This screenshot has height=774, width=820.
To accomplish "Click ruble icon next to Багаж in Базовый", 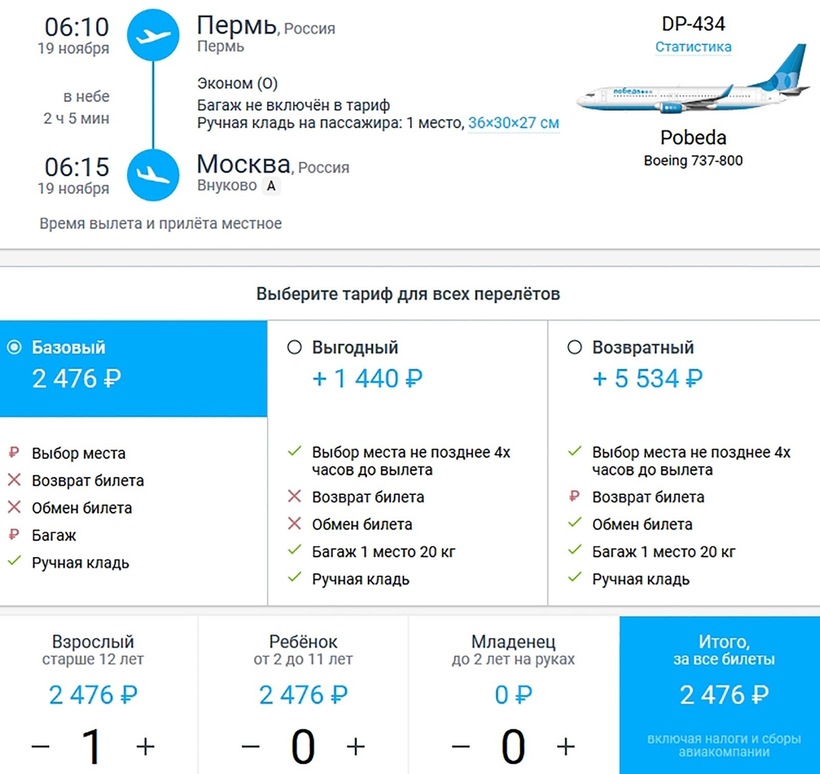I will pos(14,535).
